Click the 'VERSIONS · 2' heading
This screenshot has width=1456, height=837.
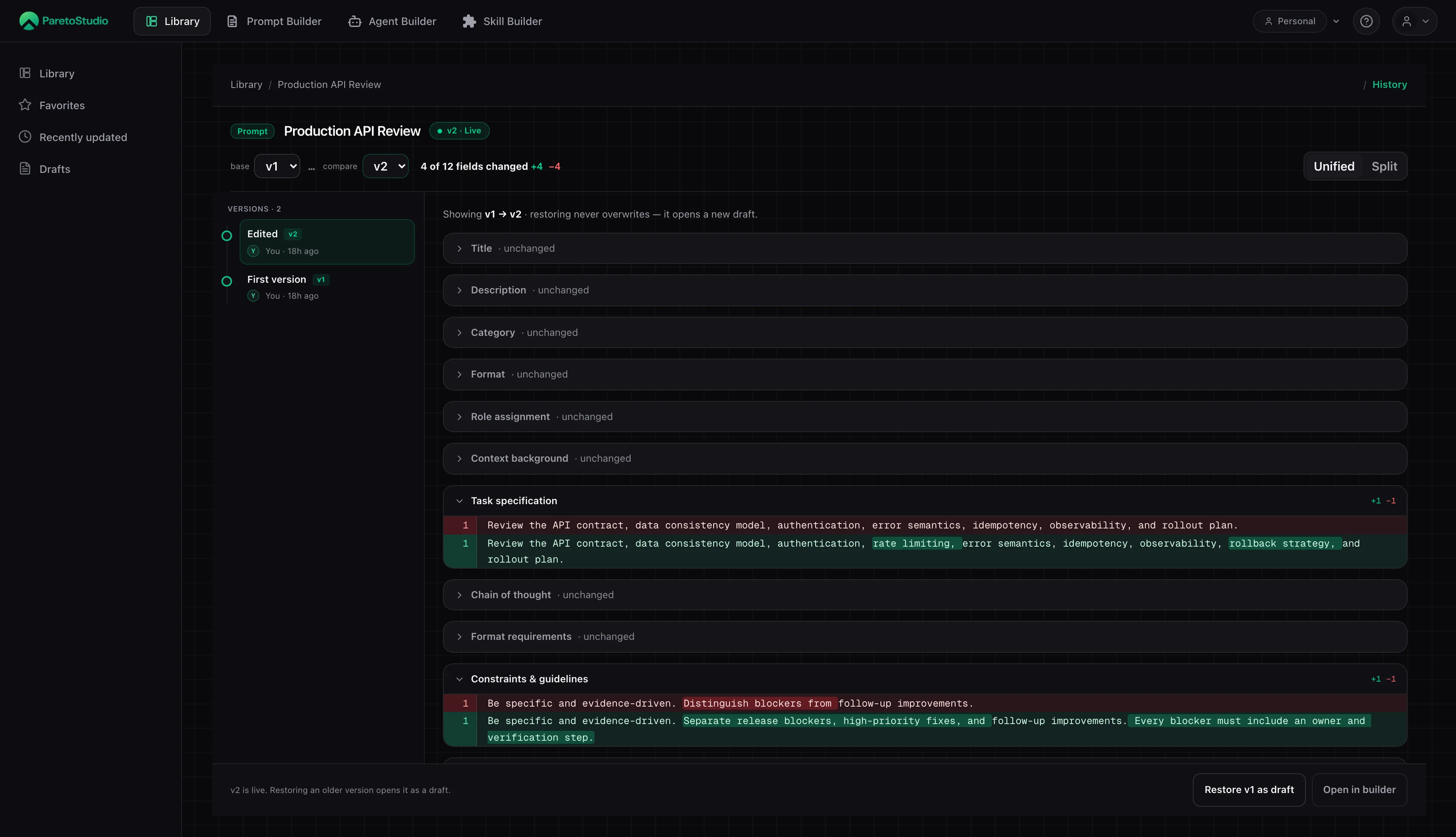[254, 208]
